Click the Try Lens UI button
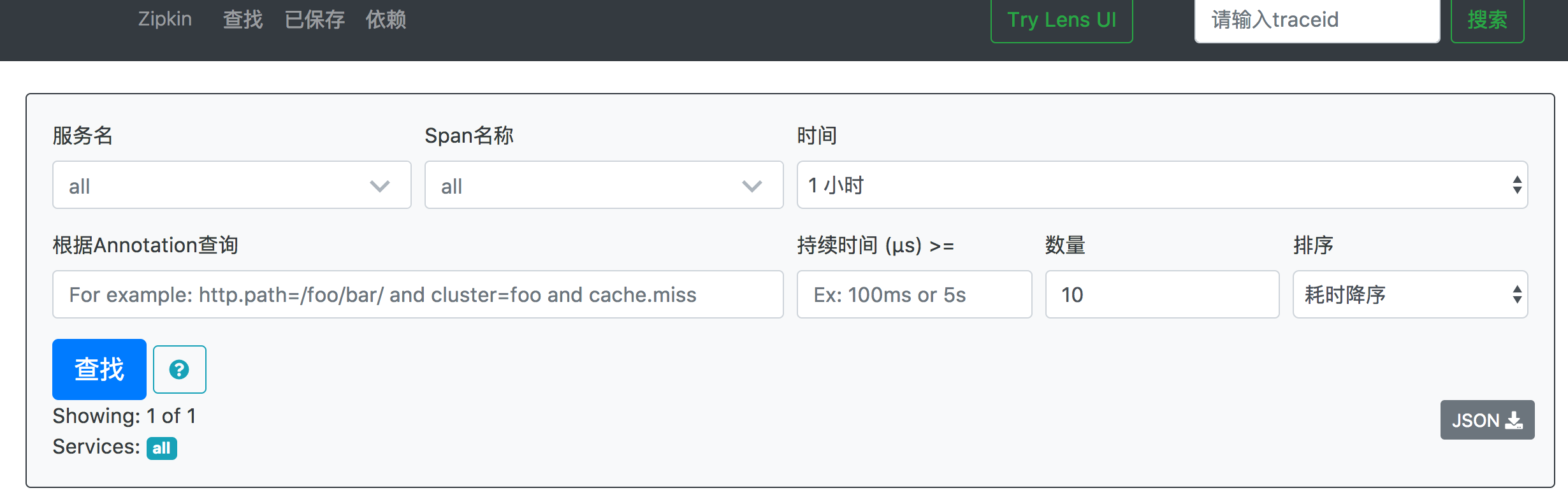Viewport: 1568px width, 502px height. (1061, 20)
